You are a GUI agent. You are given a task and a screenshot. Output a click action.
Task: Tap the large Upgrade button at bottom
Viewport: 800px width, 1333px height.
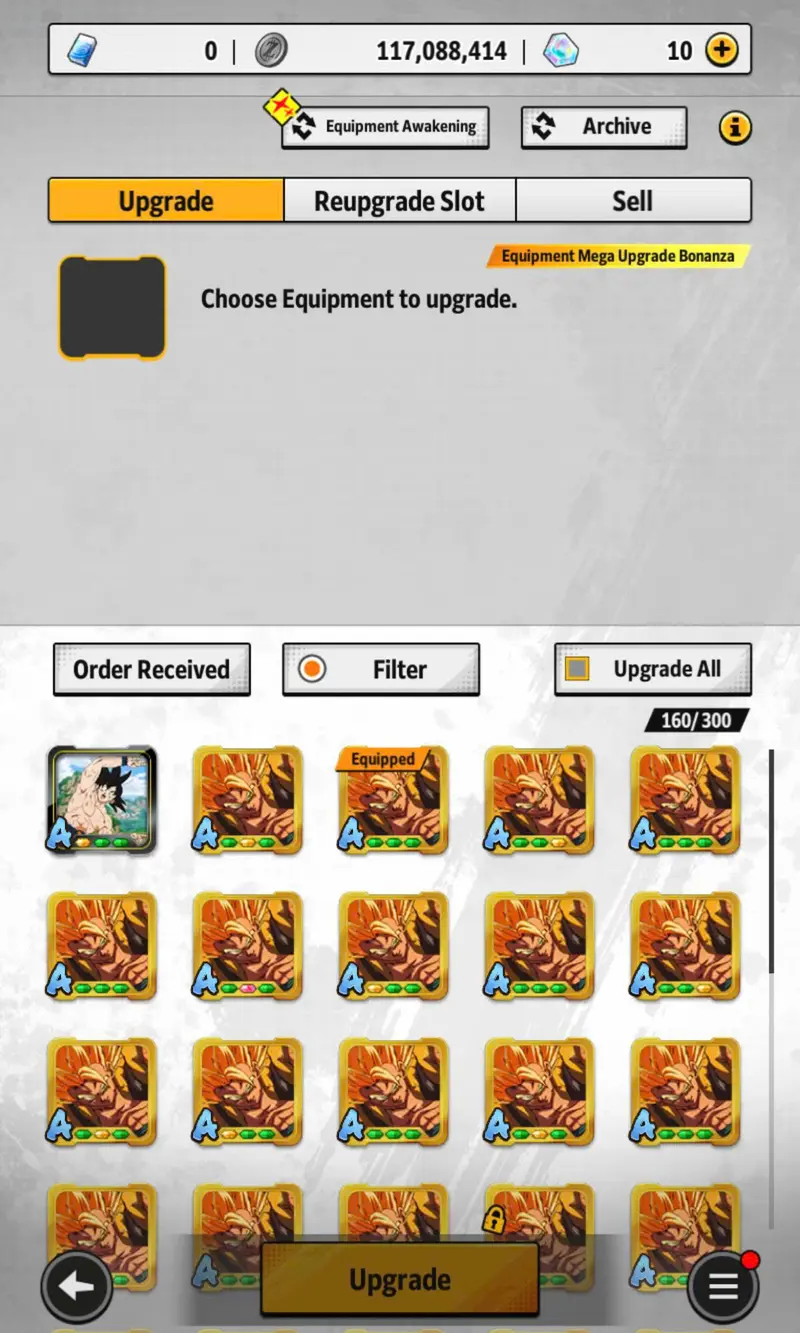tap(400, 1279)
